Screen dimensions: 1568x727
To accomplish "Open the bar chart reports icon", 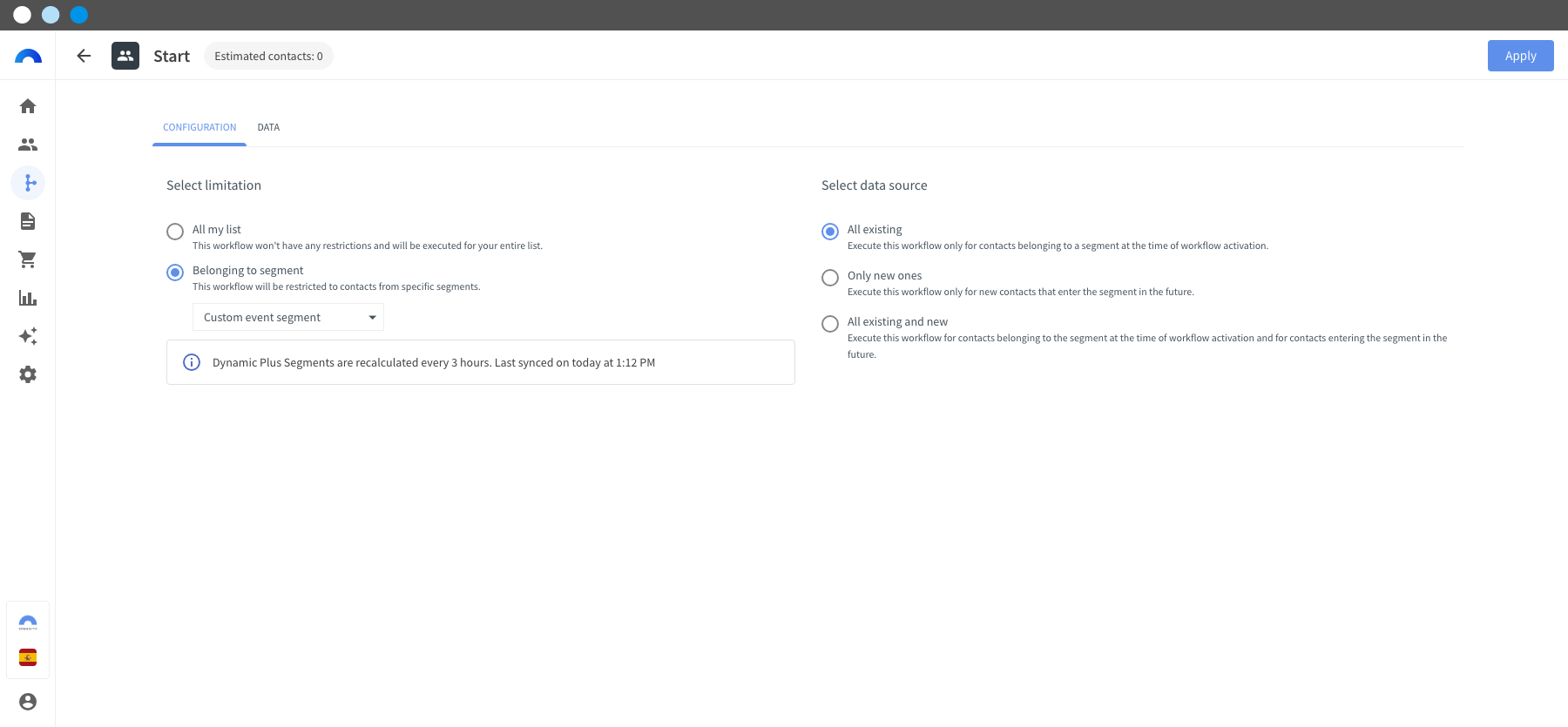I will 28,298.
